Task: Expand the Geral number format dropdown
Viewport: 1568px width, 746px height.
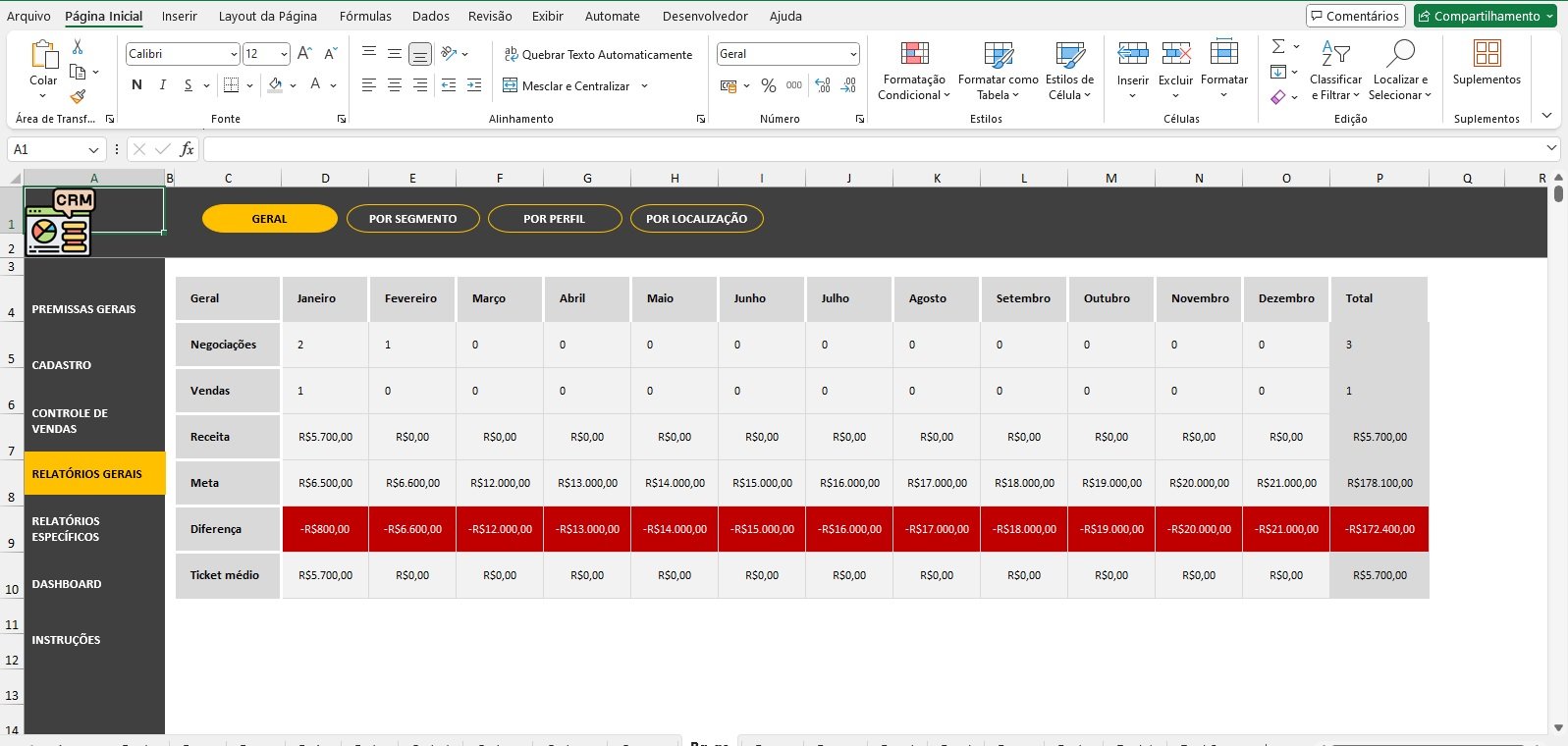Action: 852,54
